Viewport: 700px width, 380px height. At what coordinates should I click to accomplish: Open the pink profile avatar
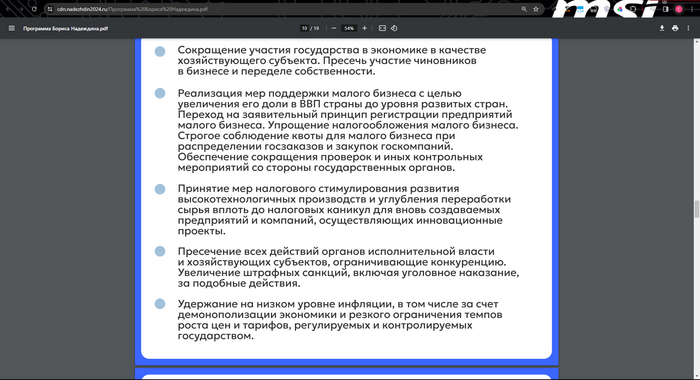coord(679,9)
